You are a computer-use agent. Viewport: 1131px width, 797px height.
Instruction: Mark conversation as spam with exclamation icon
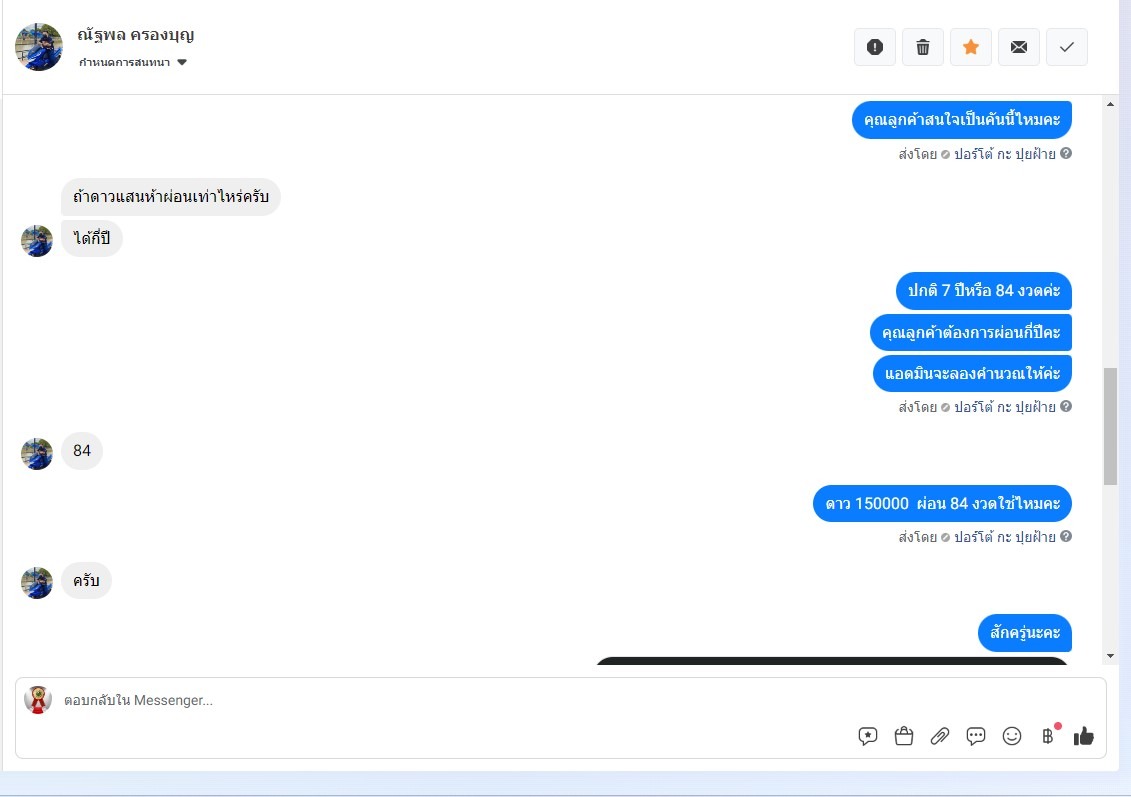[875, 48]
